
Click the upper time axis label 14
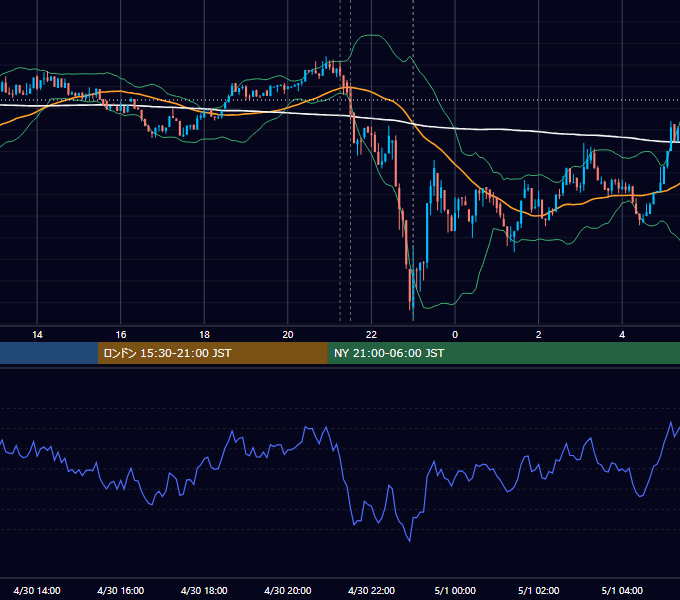(37, 335)
